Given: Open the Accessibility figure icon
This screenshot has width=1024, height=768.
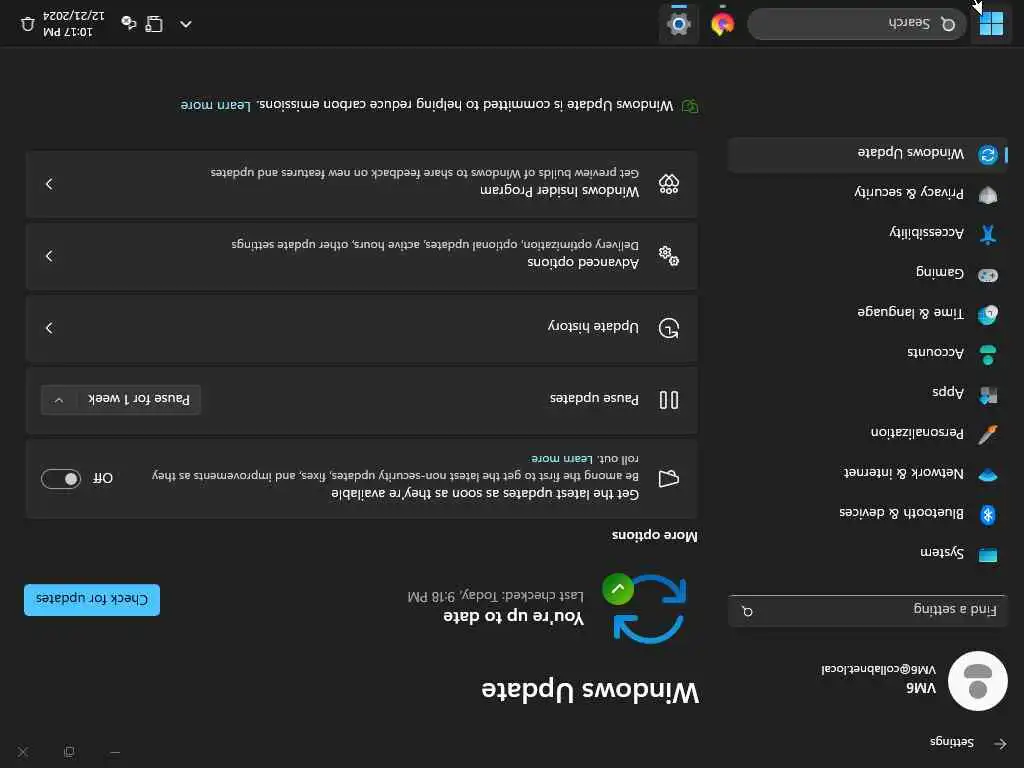Looking at the screenshot, I should pos(987,234).
